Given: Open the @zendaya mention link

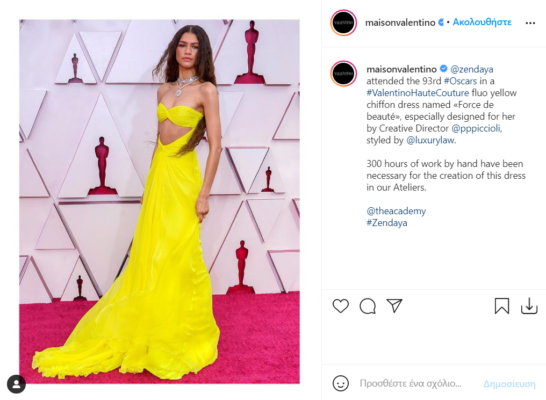Looking at the screenshot, I should [471, 69].
